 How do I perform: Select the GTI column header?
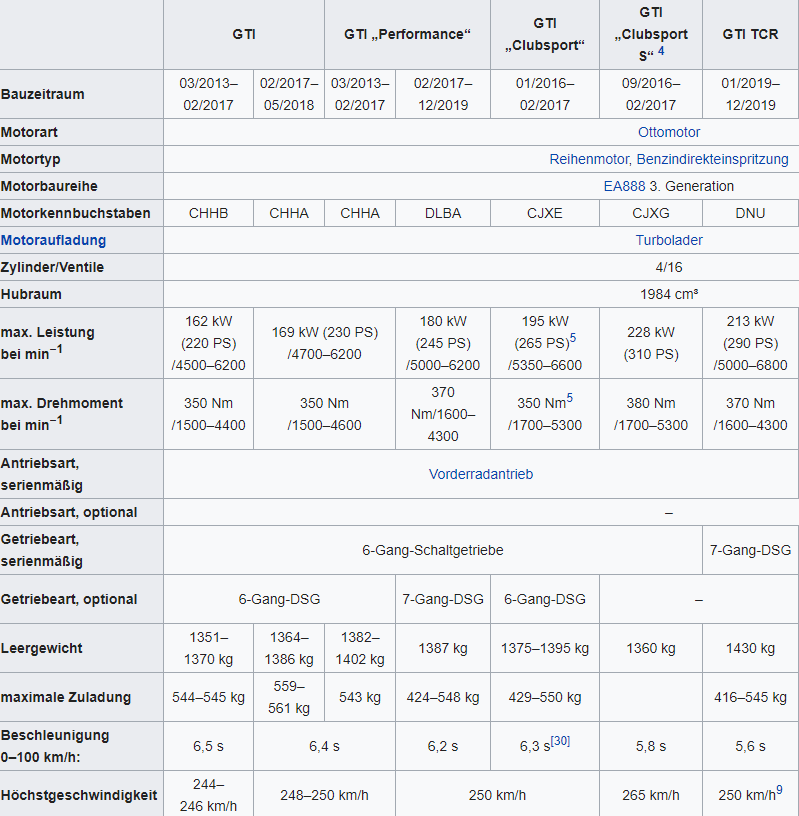[x=244, y=34]
